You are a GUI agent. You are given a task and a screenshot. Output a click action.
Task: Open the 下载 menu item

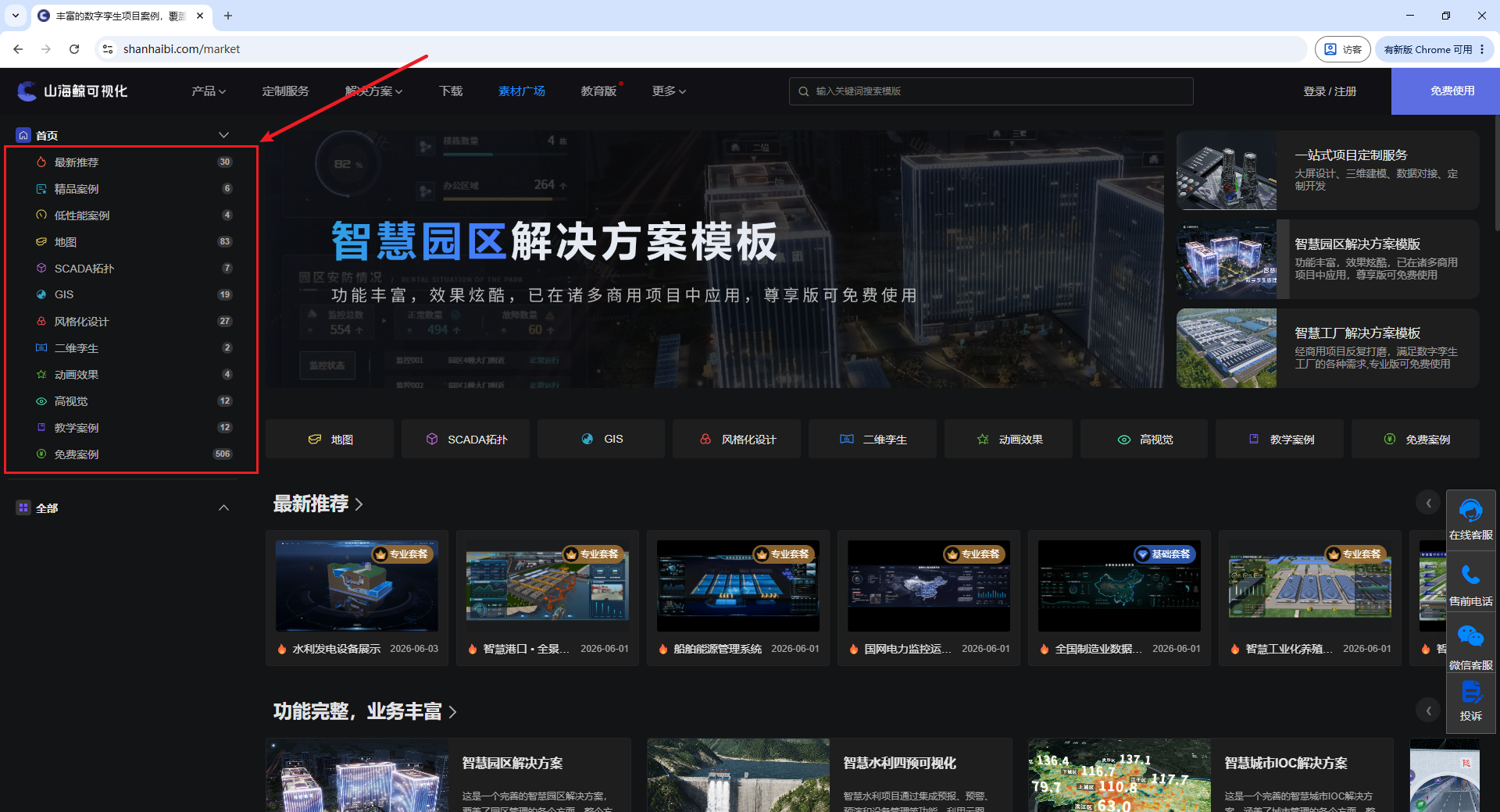point(451,91)
